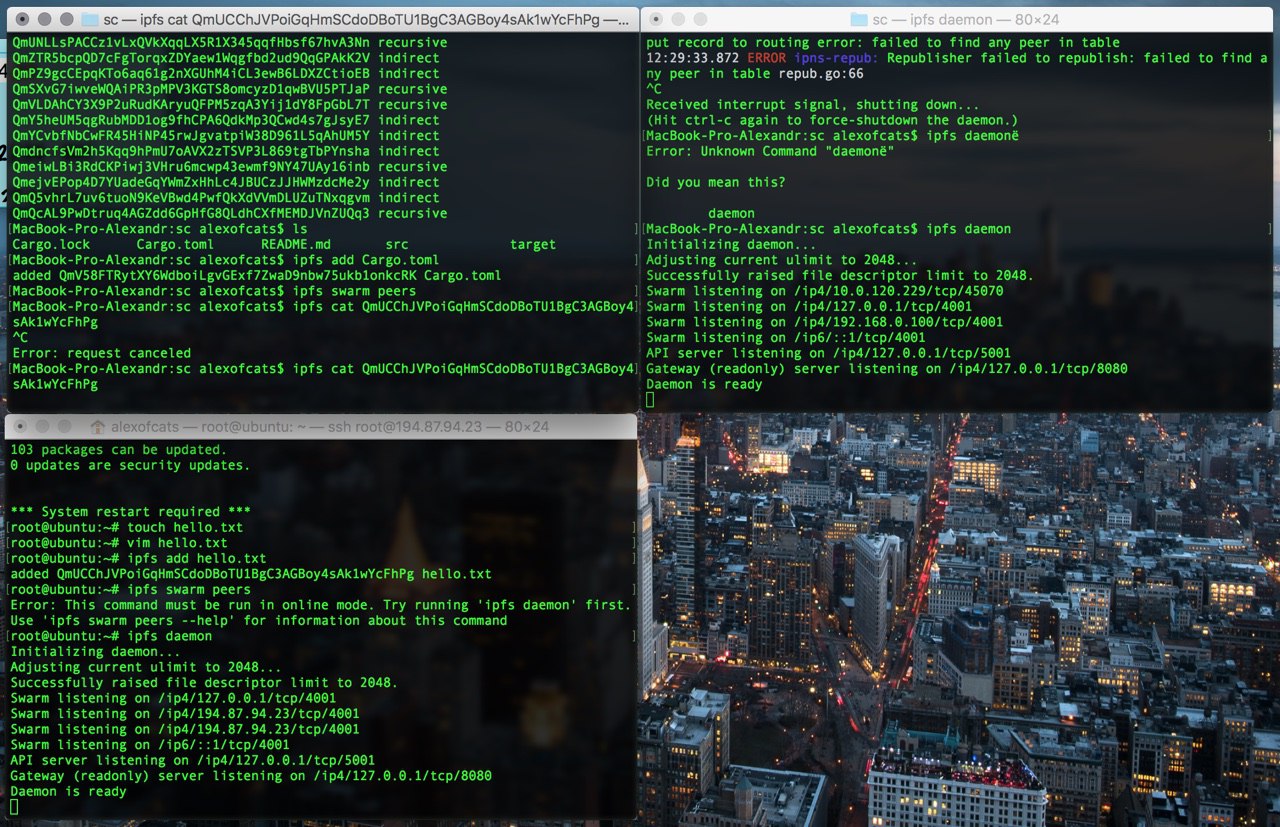Click the folder icon in the ipfs cat window title
The width and height of the screenshot is (1280, 827).
89,19
